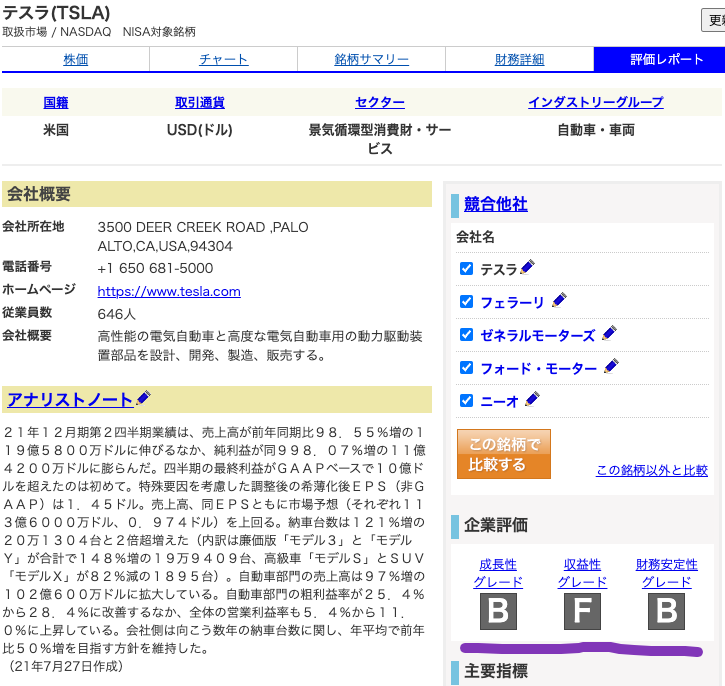The width and height of the screenshot is (725, 686).
Task: Click the phone number +1 650 681-5000
Action: (x=155, y=268)
